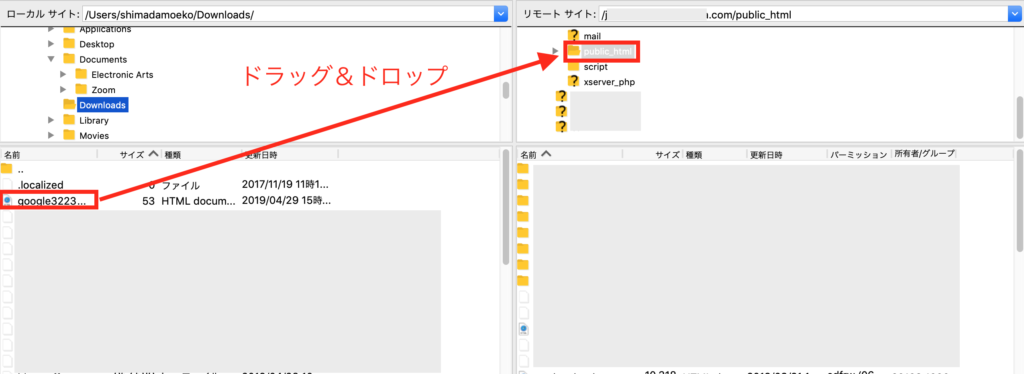Click the .localized file icon
The width and height of the screenshot is (1024, 374).
7,185
